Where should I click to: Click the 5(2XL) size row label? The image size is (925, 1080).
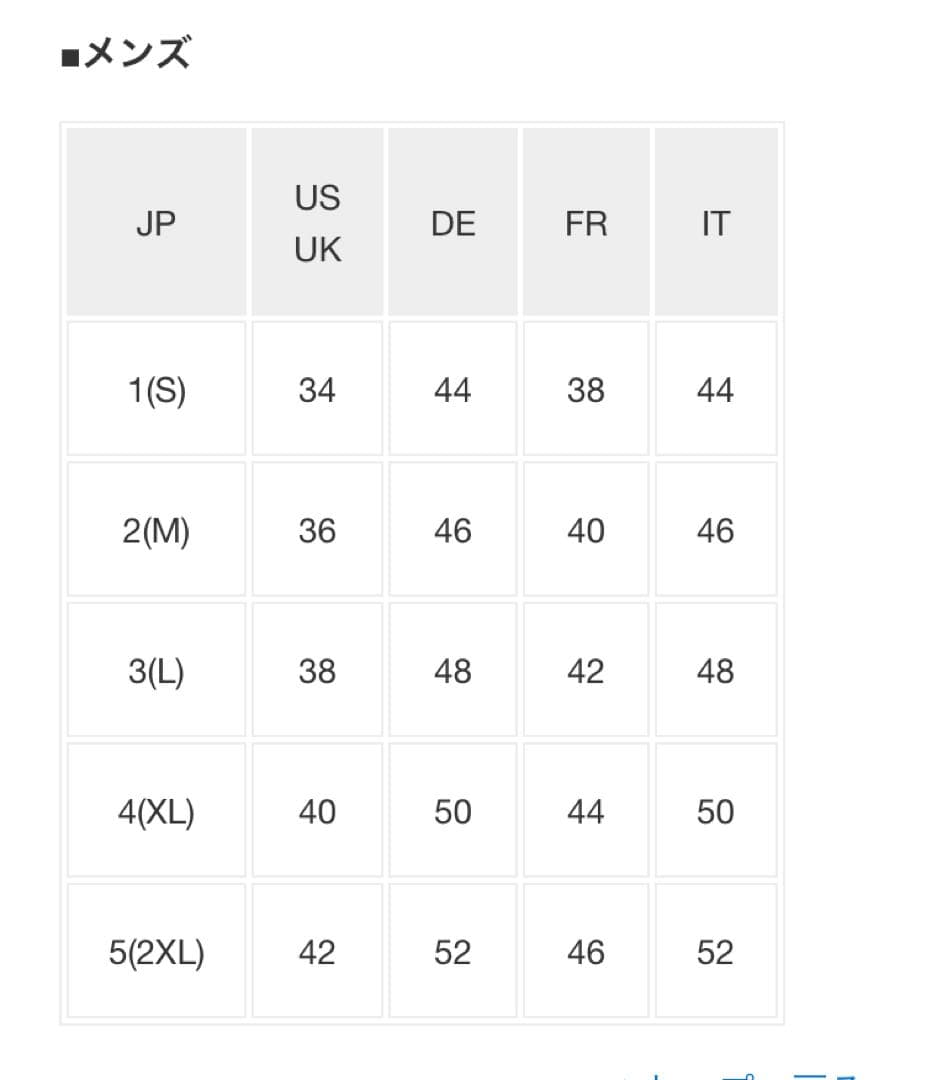(156, 952)
